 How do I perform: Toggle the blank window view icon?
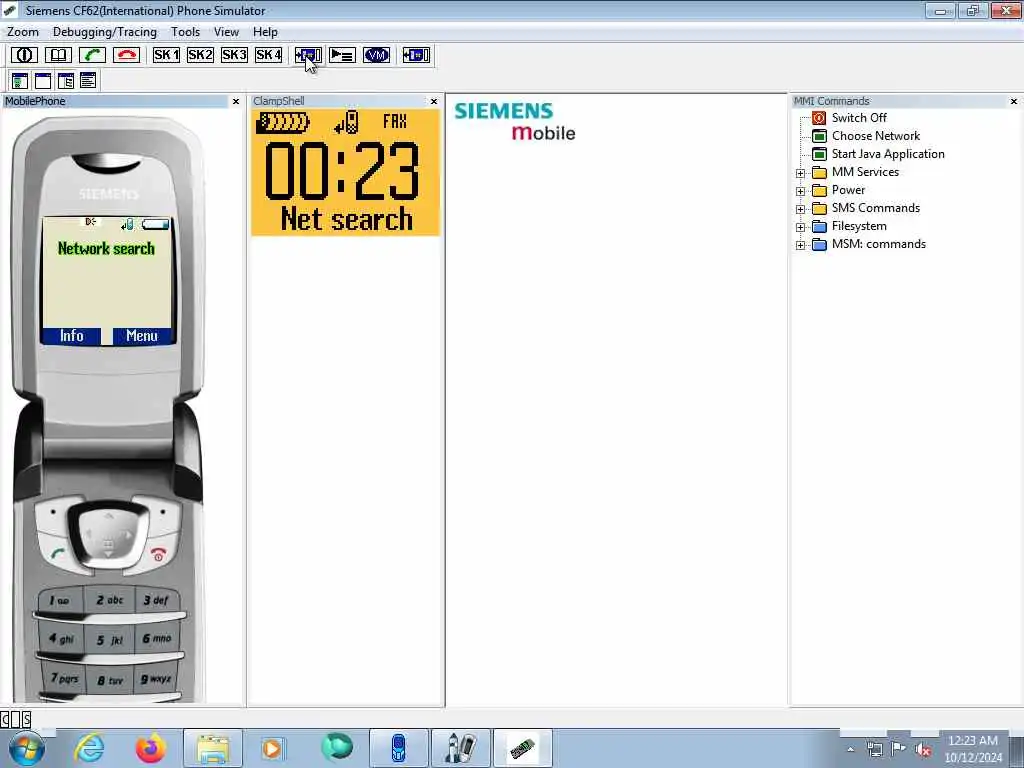click(42, 81)
